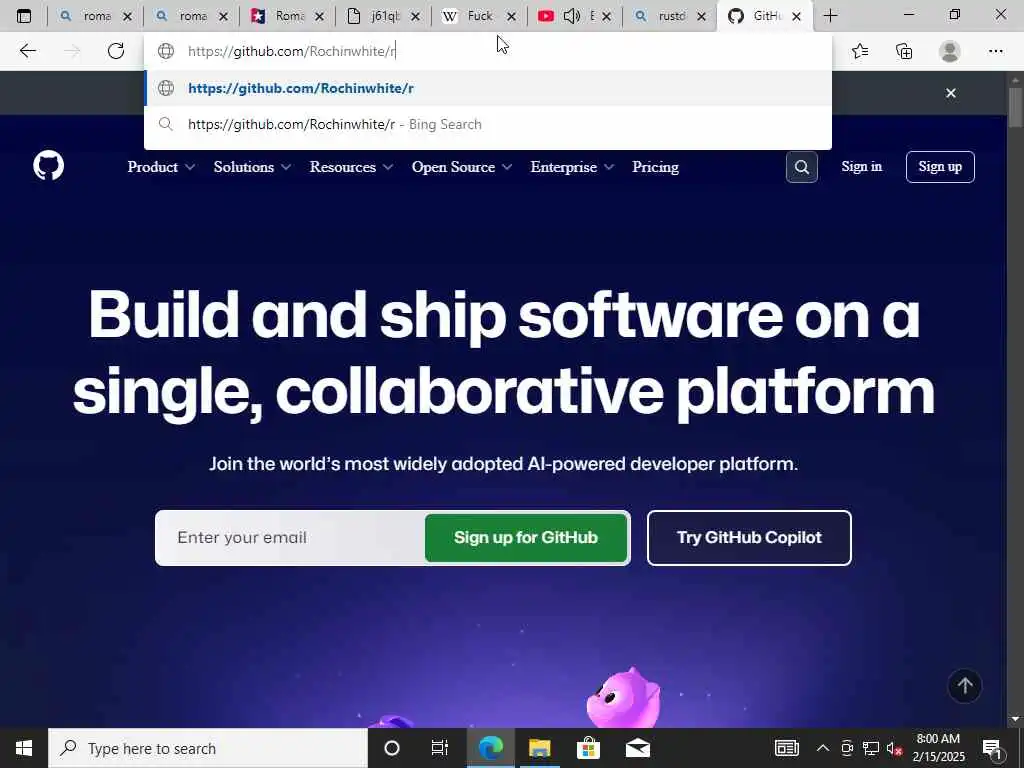Switch to the Wikipedia tab
The width and height of the screenshot is (1024, 768).
(x=479, y=16)
